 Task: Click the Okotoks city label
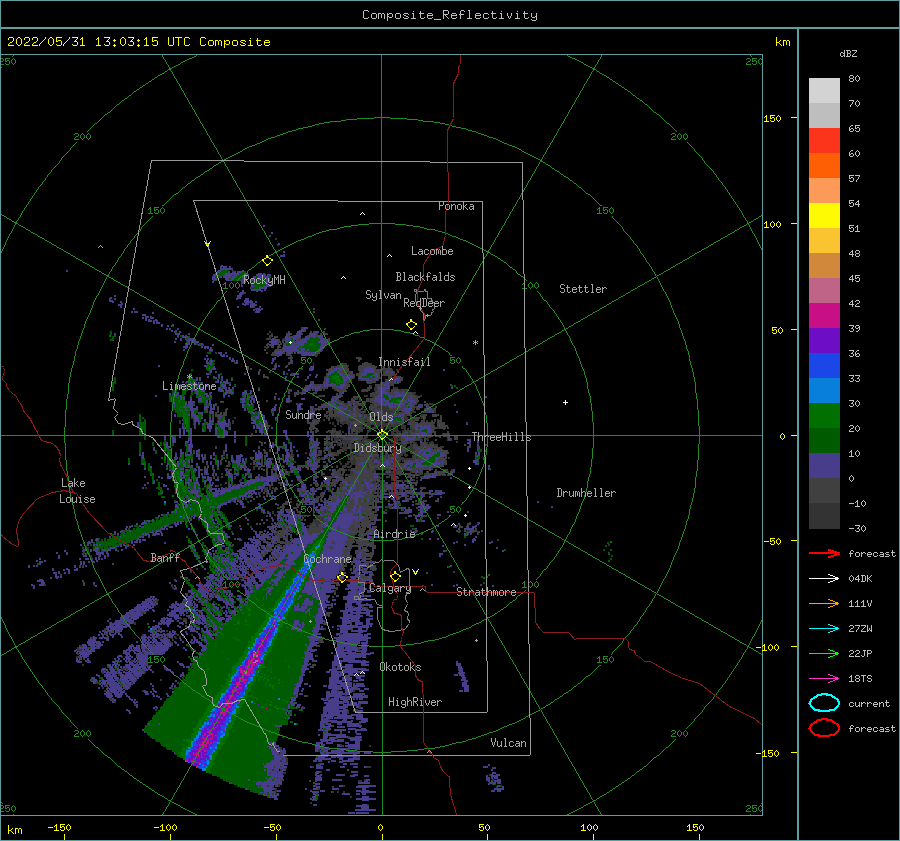click(x=400, y=667)
